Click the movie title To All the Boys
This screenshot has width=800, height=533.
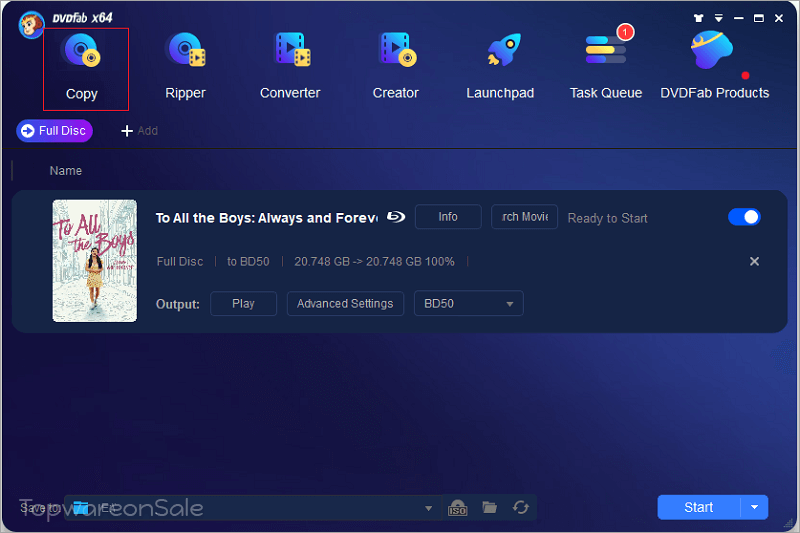coord(266,218)
